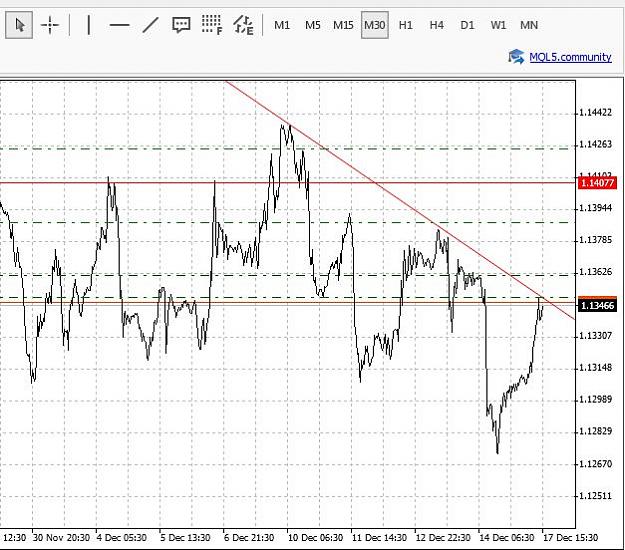625x550 pixels.
Task: Click the 5 Dec 13:30 time label
Action: [185, 538]
